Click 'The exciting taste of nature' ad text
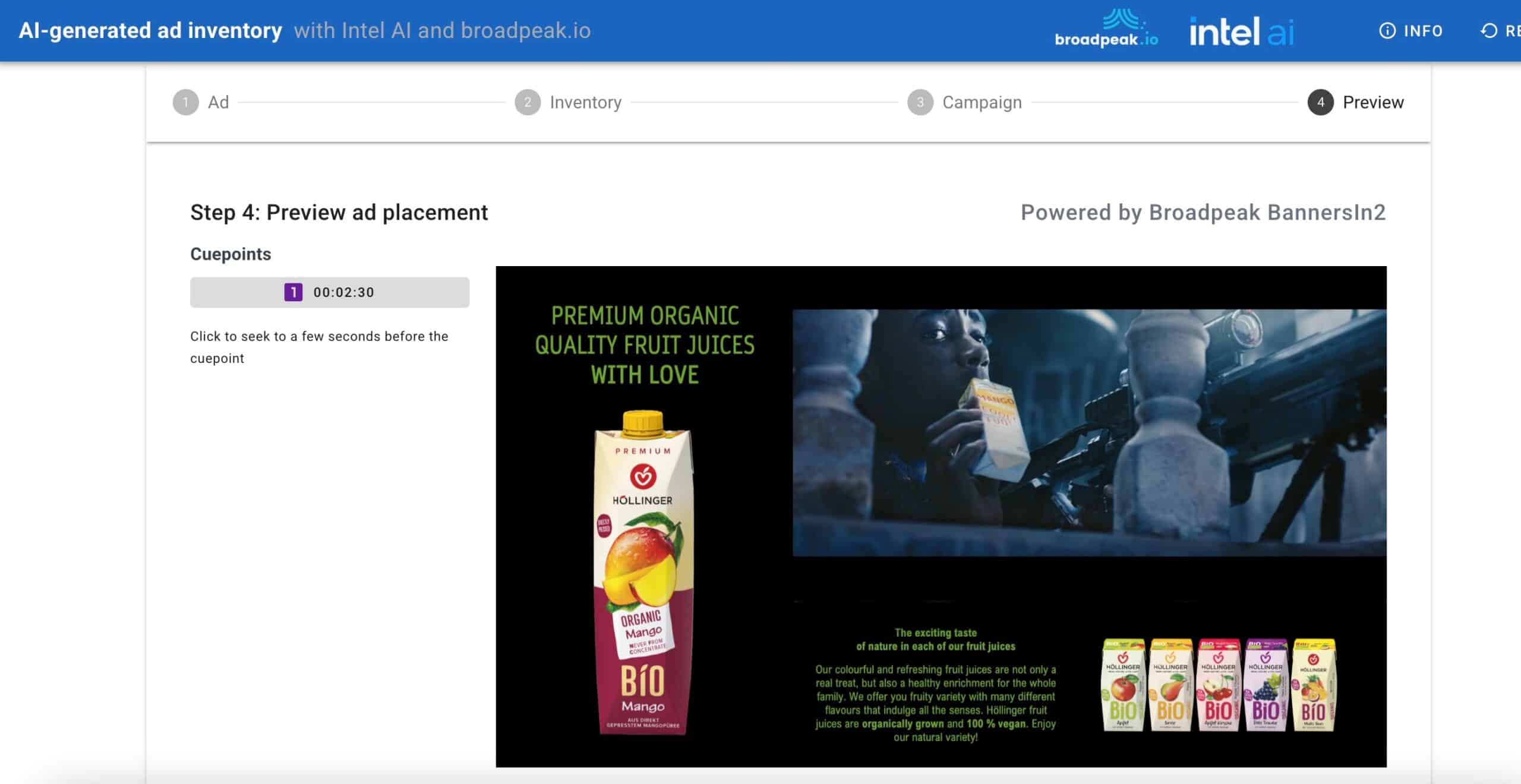The width and height of the screenshot is (1521, 784). coord(936,640)
